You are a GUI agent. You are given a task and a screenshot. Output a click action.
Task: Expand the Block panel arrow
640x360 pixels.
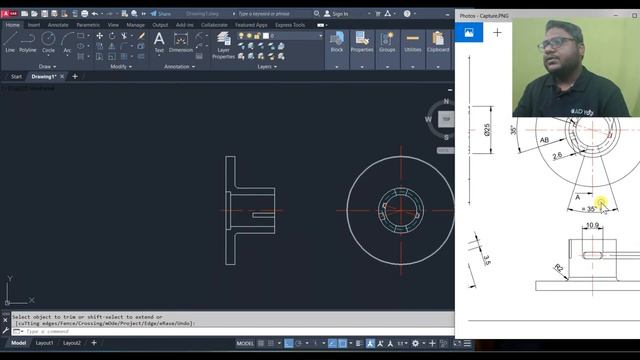coord(337,67)
